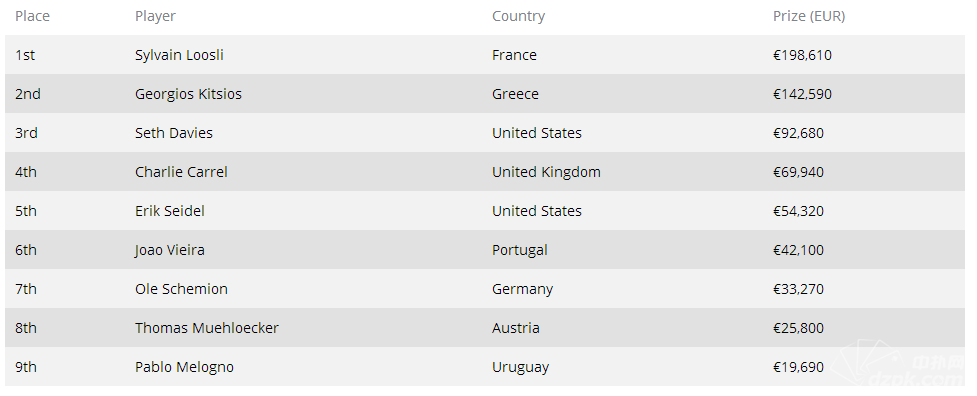Viewport: 977px width, 396px height.
Task: Click the Prize (EUR) column header
Action: pyautogui.click(x=809, y=16)
